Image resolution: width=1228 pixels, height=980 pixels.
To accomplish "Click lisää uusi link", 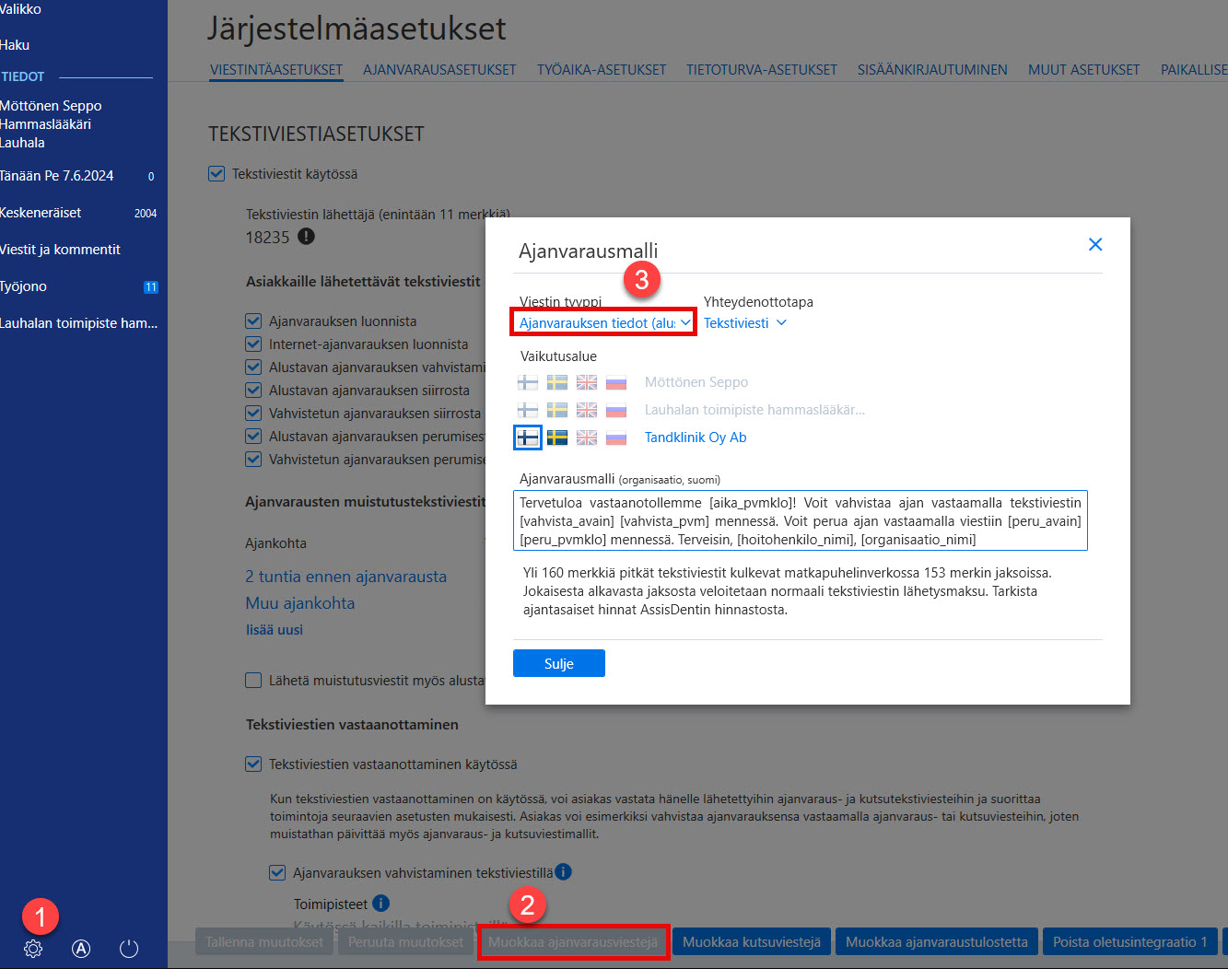I will (x=274, y=630).
